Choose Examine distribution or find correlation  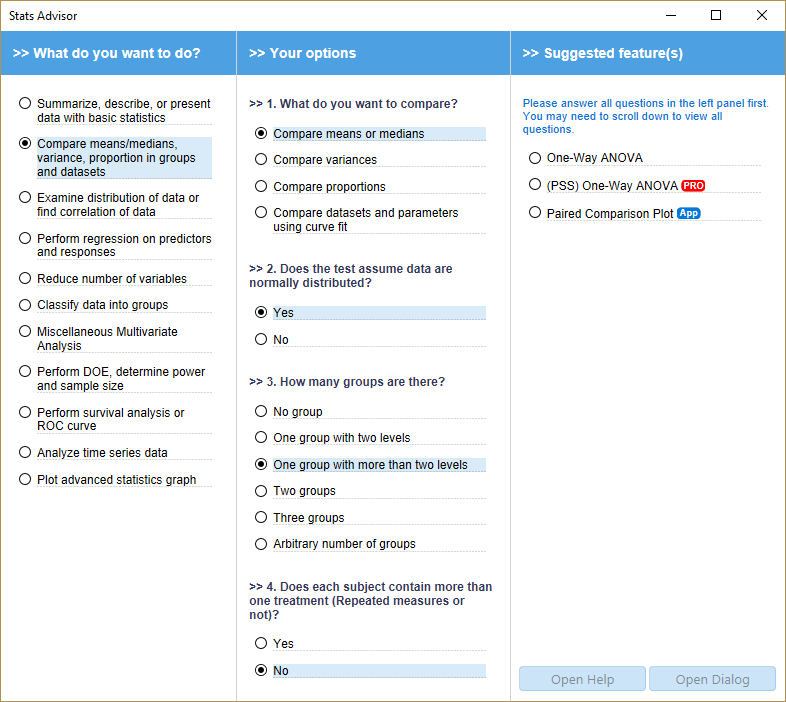(26, 198)
